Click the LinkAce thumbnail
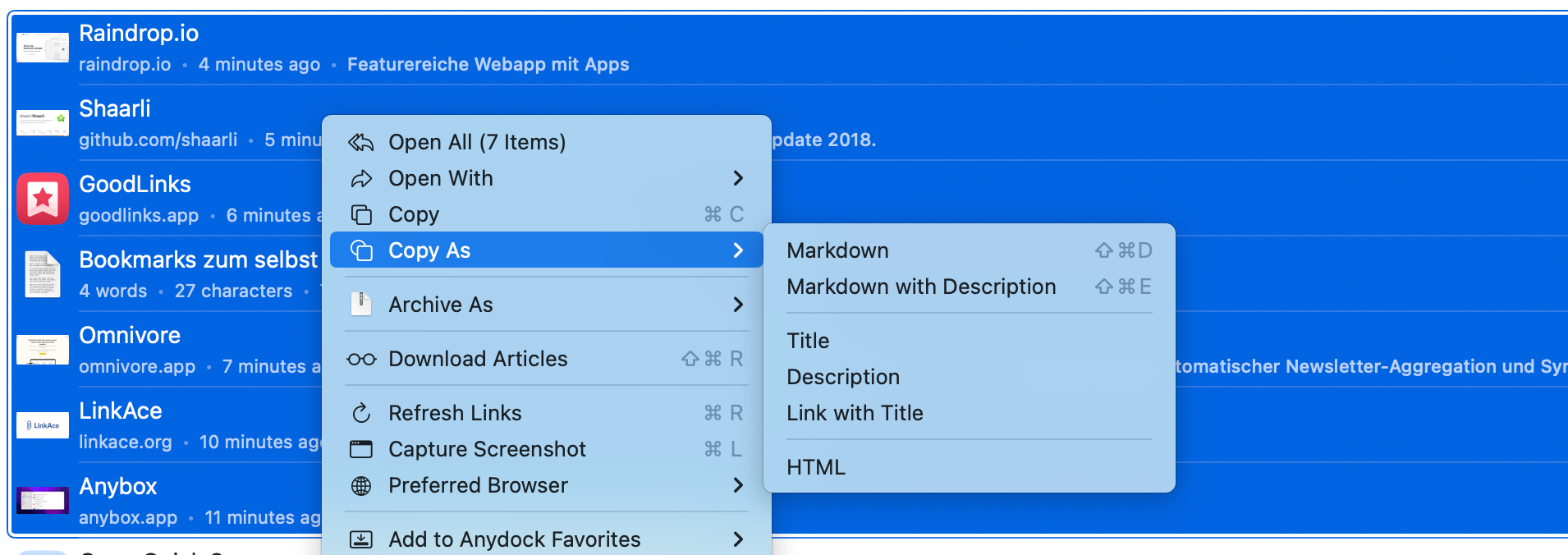 pos(43,425)
